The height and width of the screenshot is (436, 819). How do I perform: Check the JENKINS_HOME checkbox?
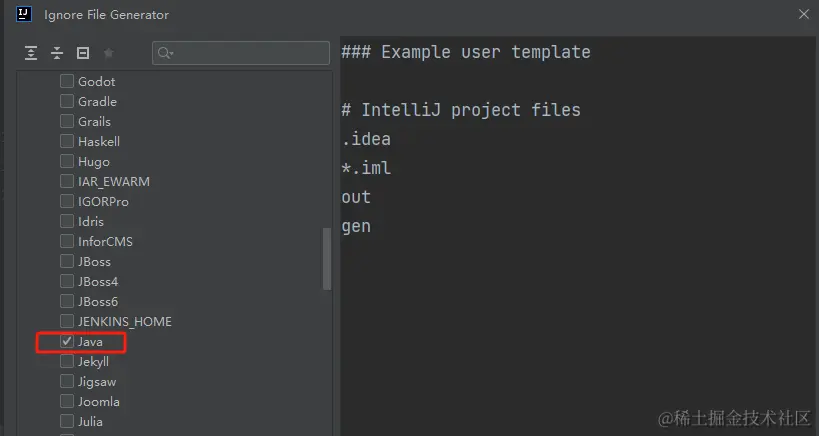67,322
